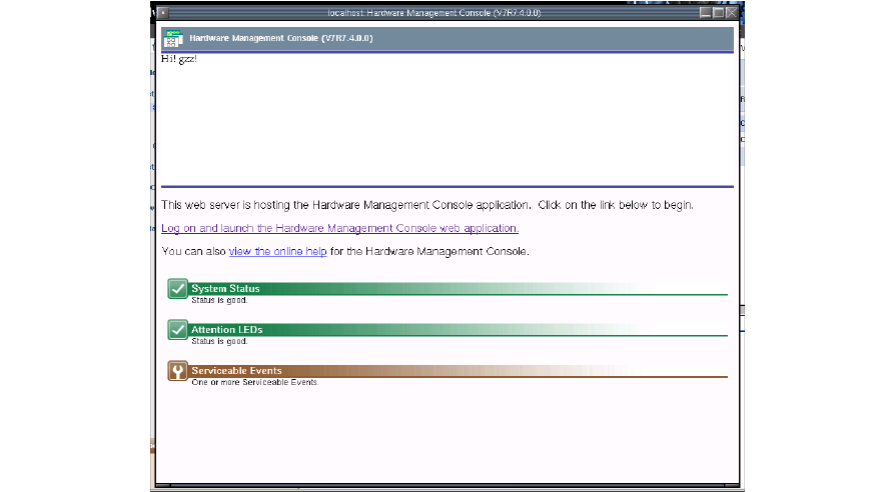Click the System Status green checkmark icon

pyautogui.click(x=178, y=289)
